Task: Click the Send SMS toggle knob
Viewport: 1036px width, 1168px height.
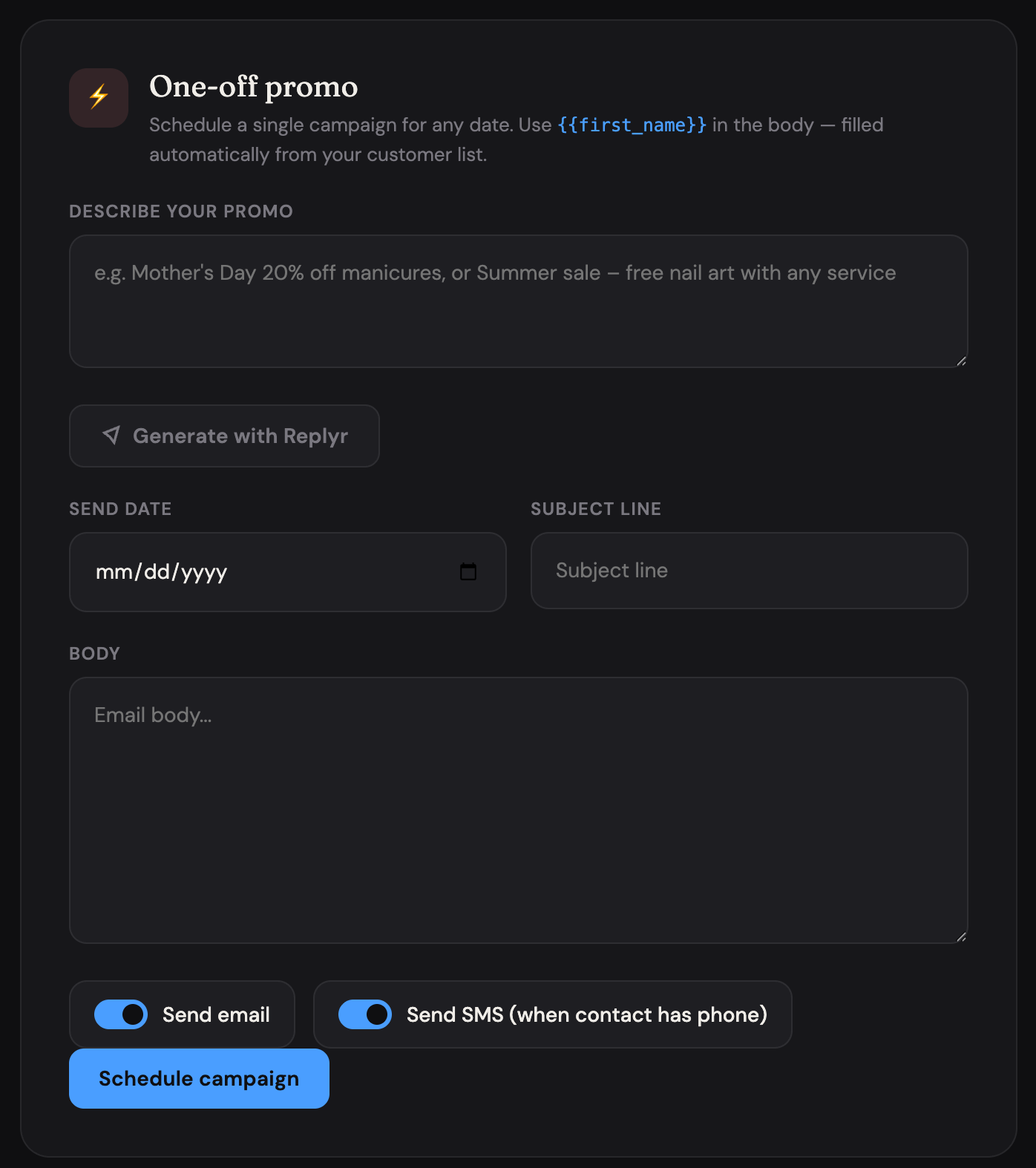Action: 376,1014
